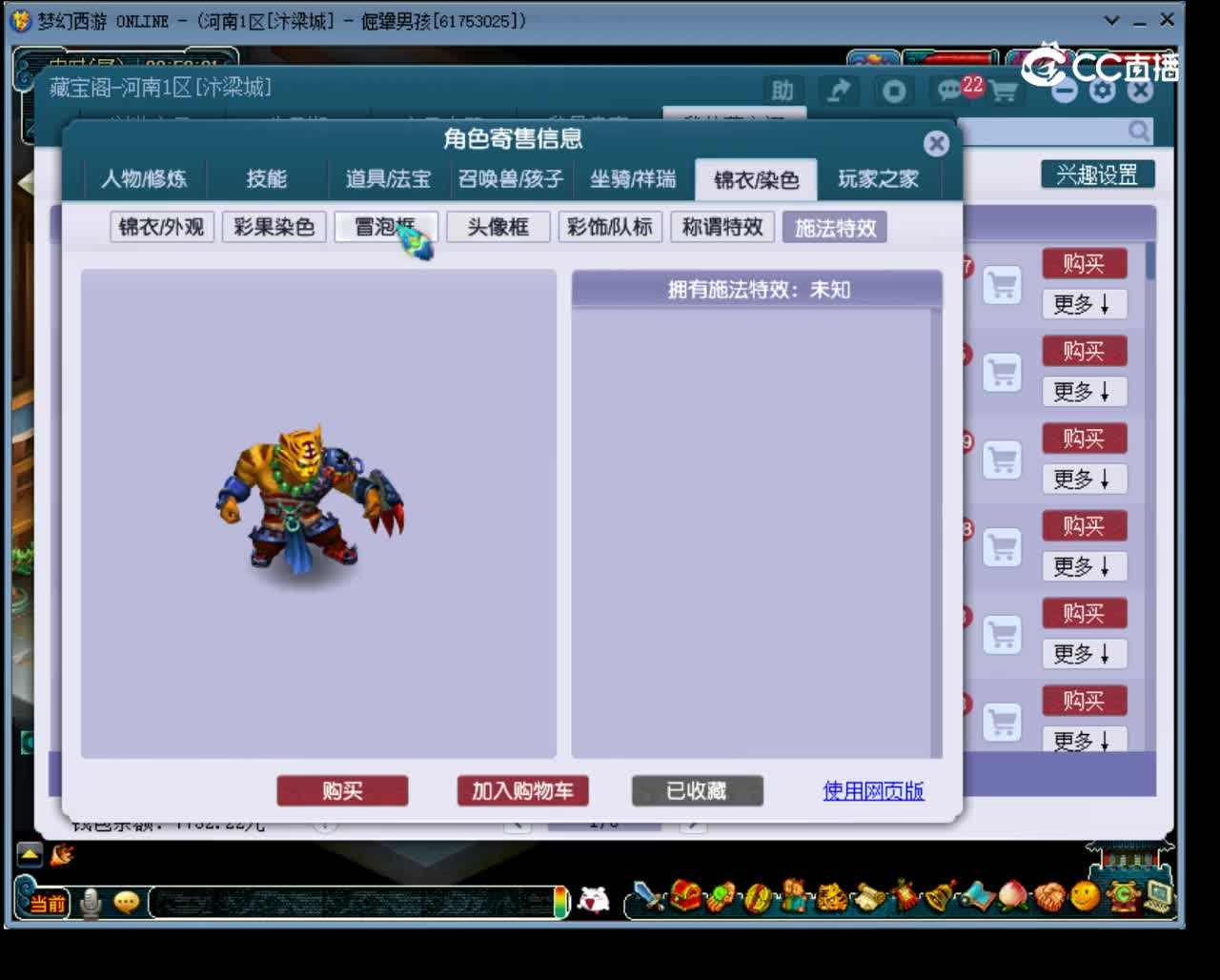1220x980 pixels.
Task: Select the 锦衣/染色 tab
Action: pos(756,178)
